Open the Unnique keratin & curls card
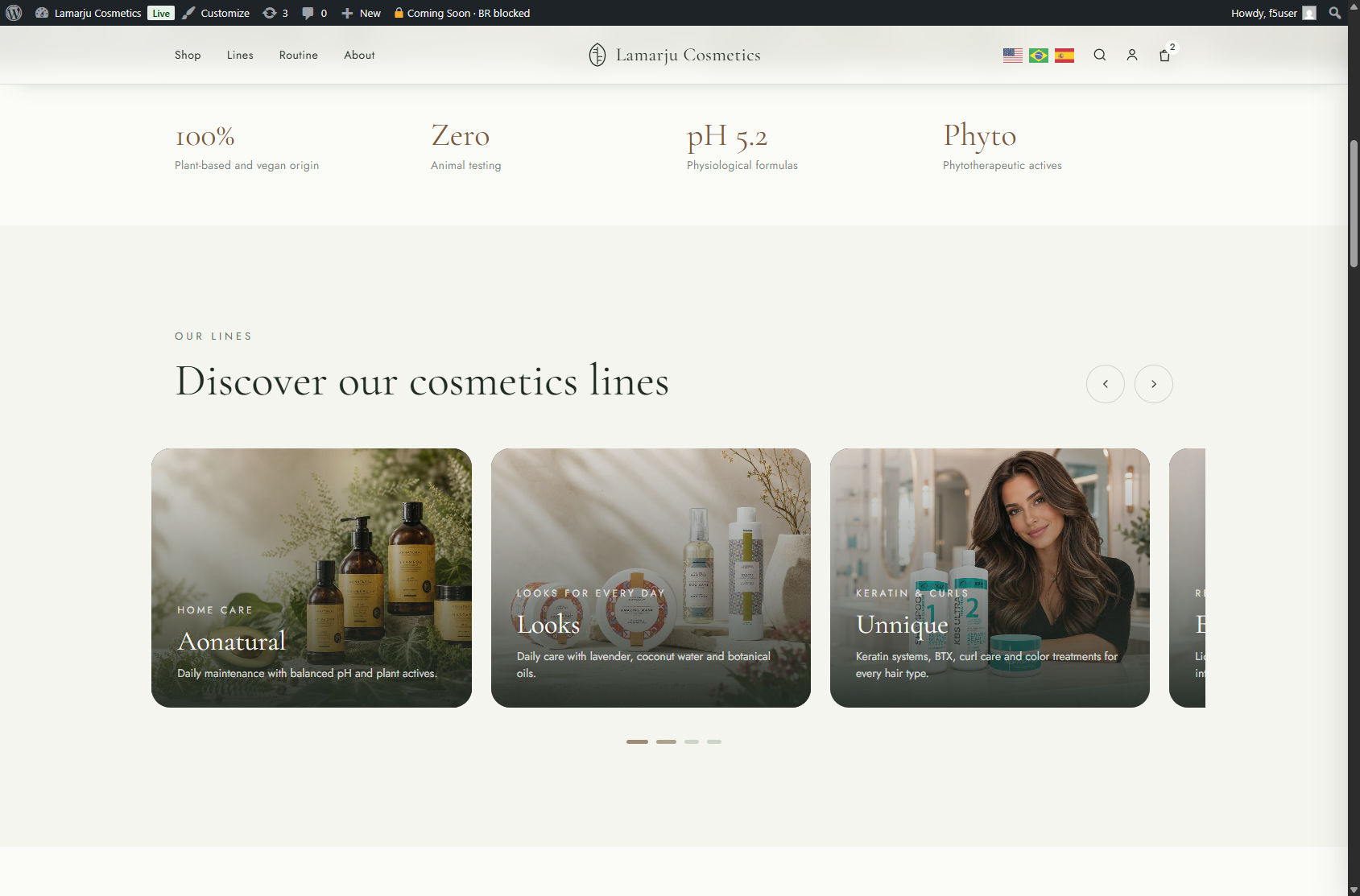The width and height of the screenshot is (1360, 896). [990, 578]
